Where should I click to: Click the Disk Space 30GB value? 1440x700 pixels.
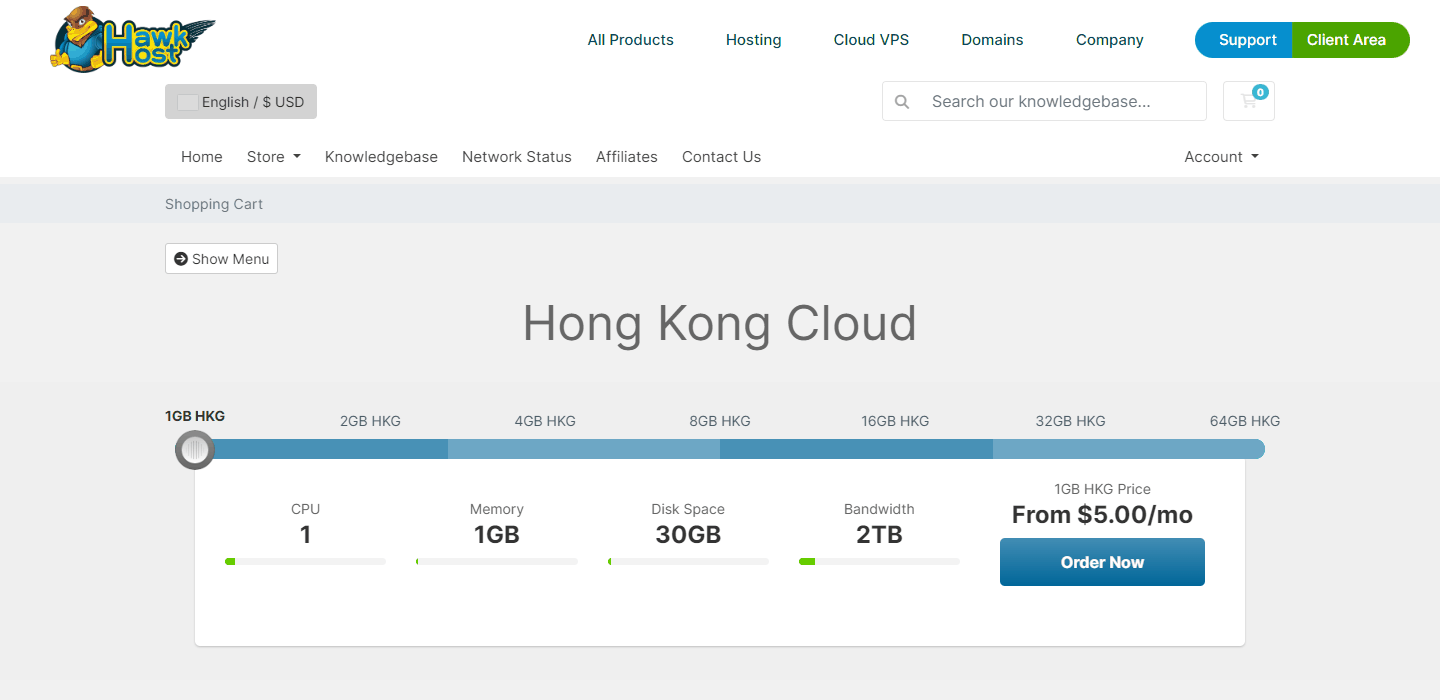tap(688, 535)
